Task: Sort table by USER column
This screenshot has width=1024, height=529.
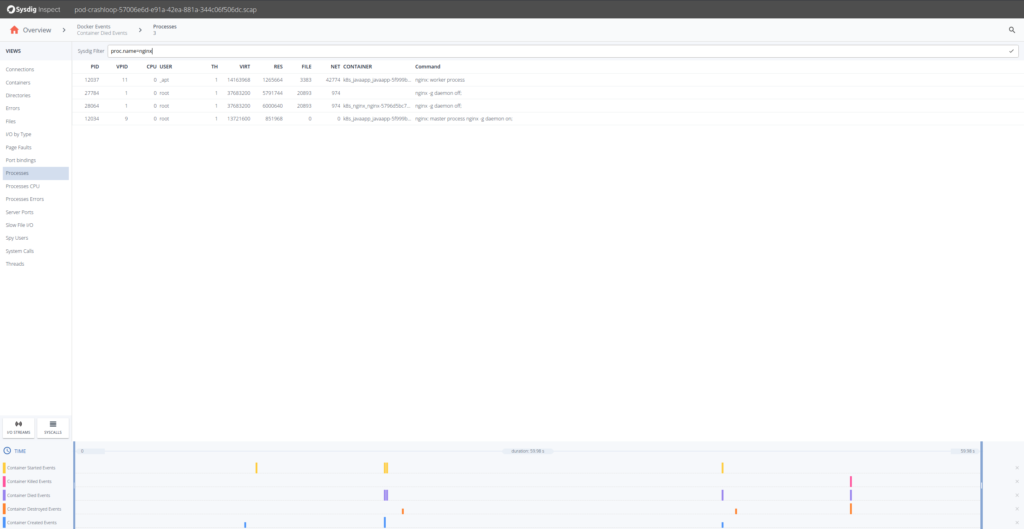Action: point(166,67)
